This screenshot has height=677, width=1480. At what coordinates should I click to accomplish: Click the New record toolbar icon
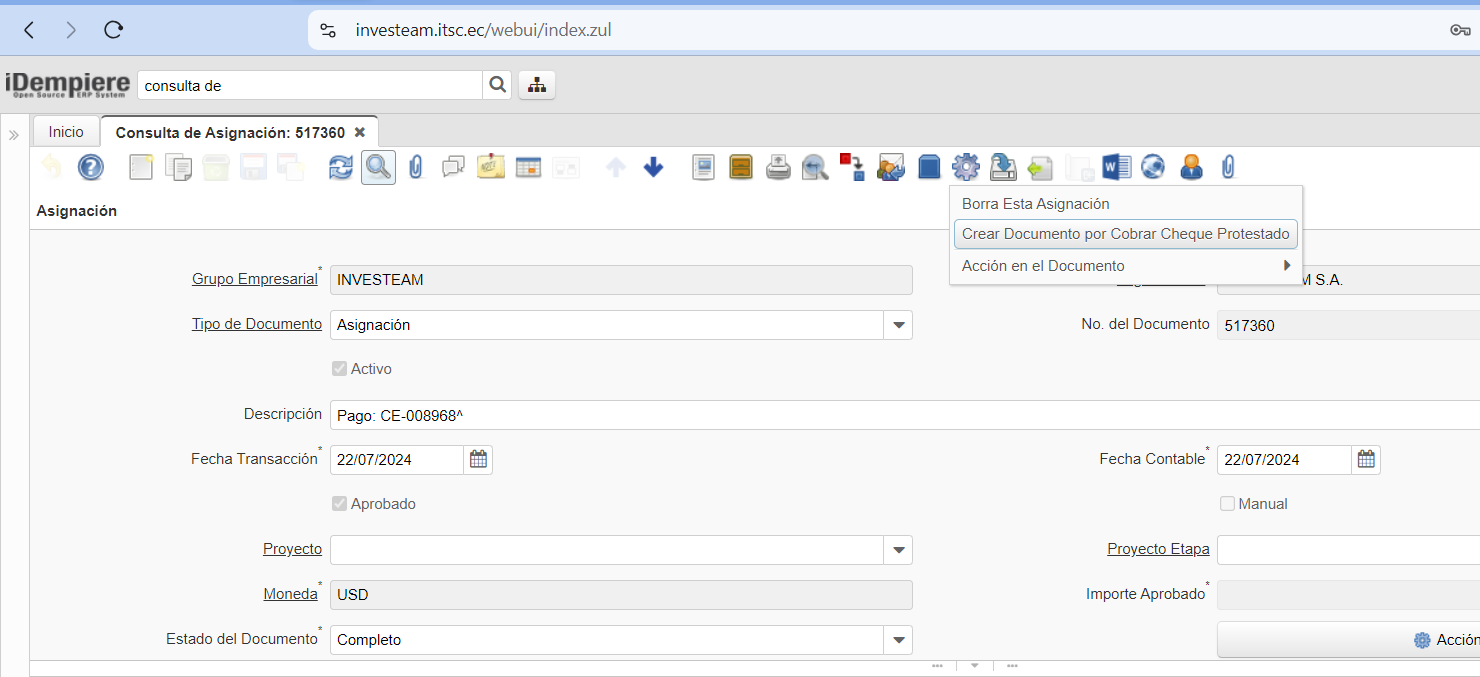(141, 167)
